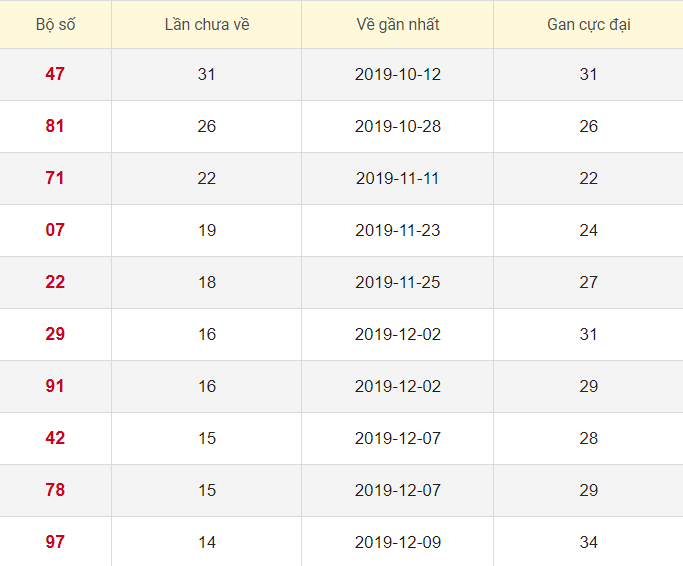Click the 'Lần chưa về' column header
The width and height of the screenshot is (683, 566).
pyautogui.click(x=207, y=25)
